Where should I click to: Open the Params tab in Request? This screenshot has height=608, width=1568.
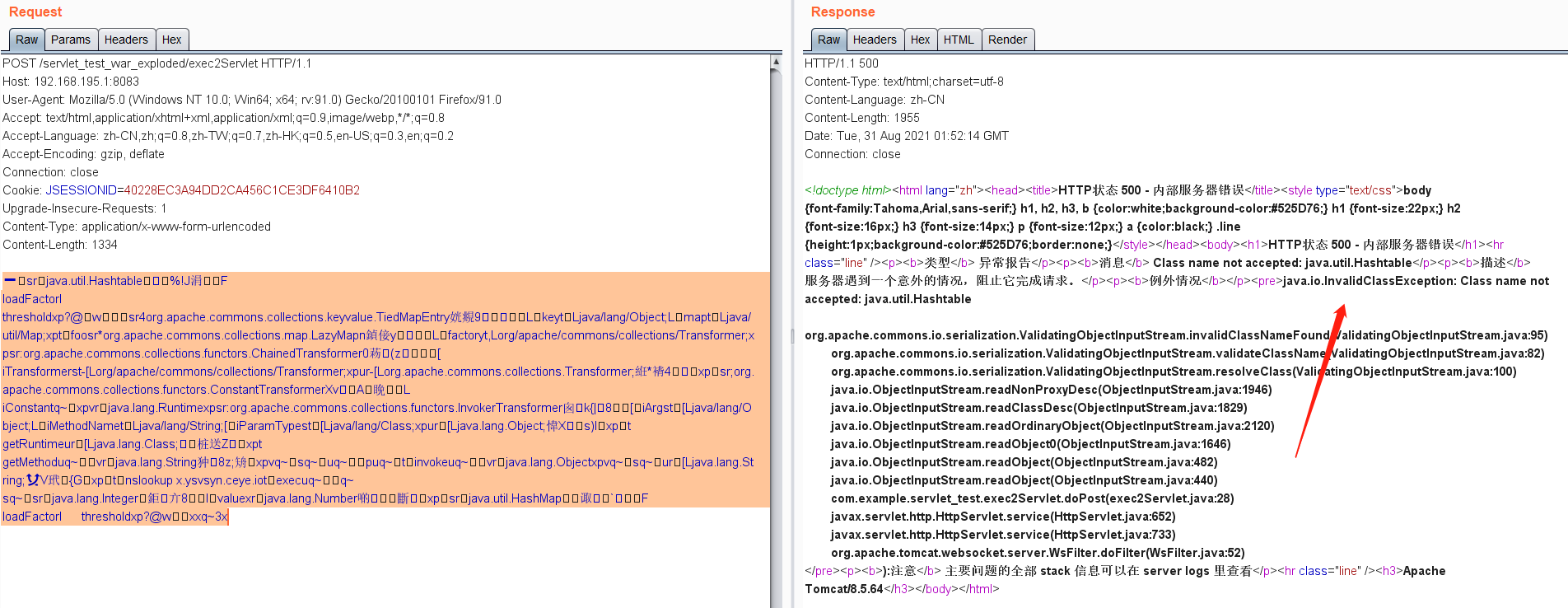tap(71, 40)
